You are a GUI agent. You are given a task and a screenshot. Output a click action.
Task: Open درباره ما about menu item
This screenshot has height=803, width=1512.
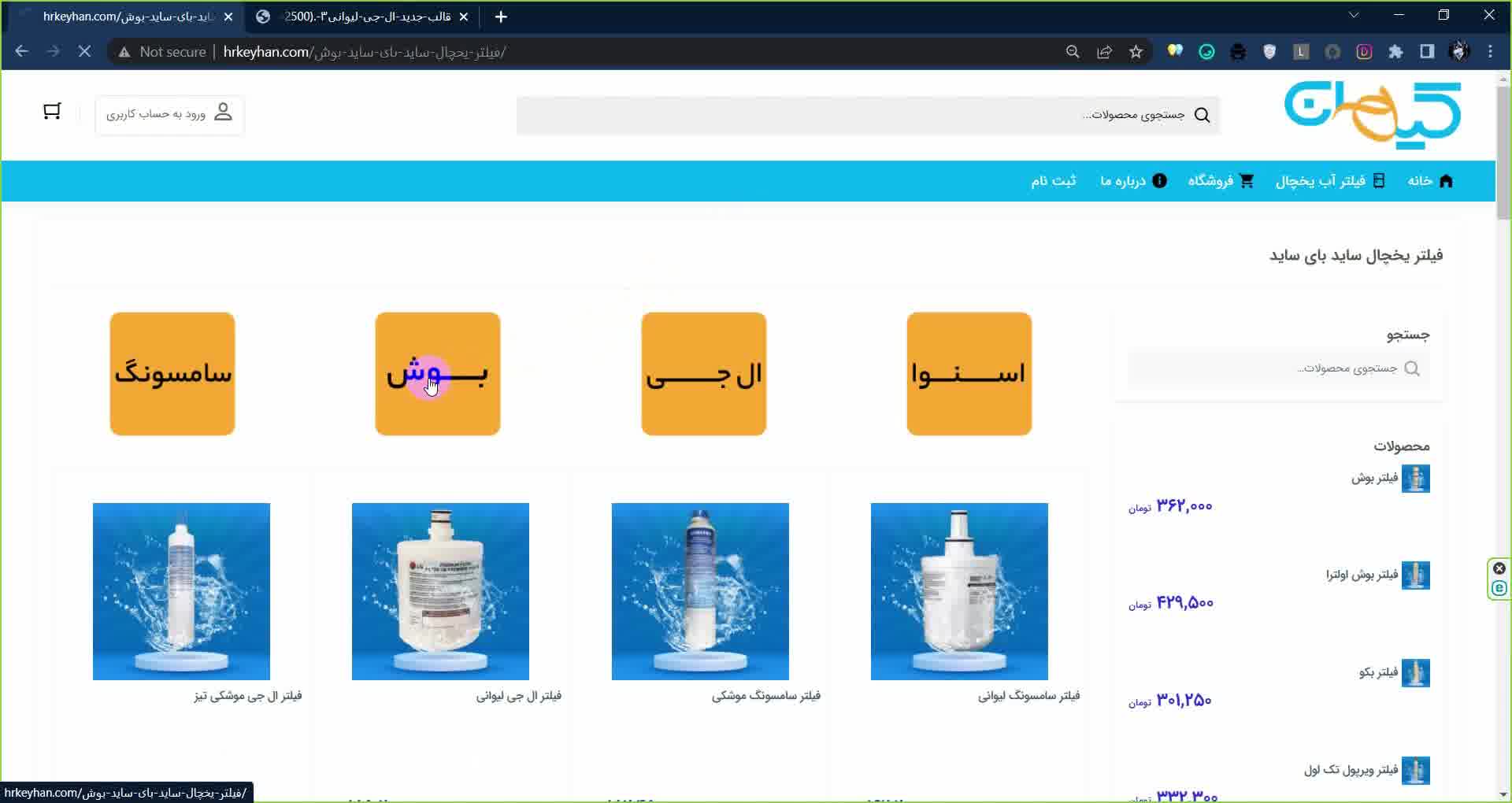[1133, 181]
